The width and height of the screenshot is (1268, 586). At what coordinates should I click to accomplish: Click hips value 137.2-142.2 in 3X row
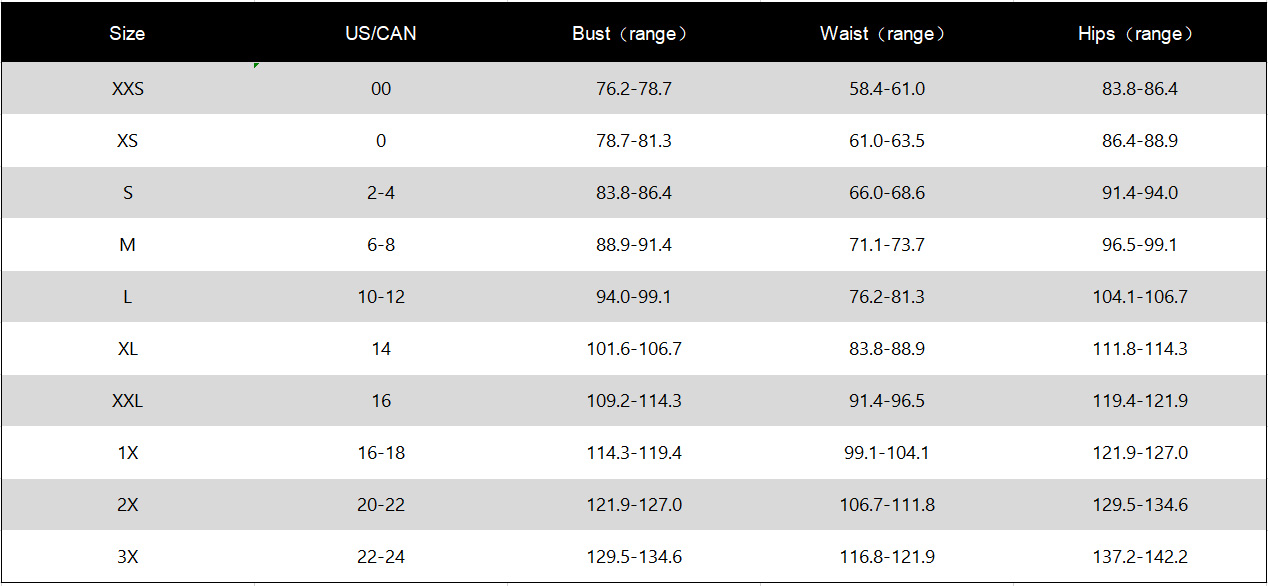(1140, 557)
